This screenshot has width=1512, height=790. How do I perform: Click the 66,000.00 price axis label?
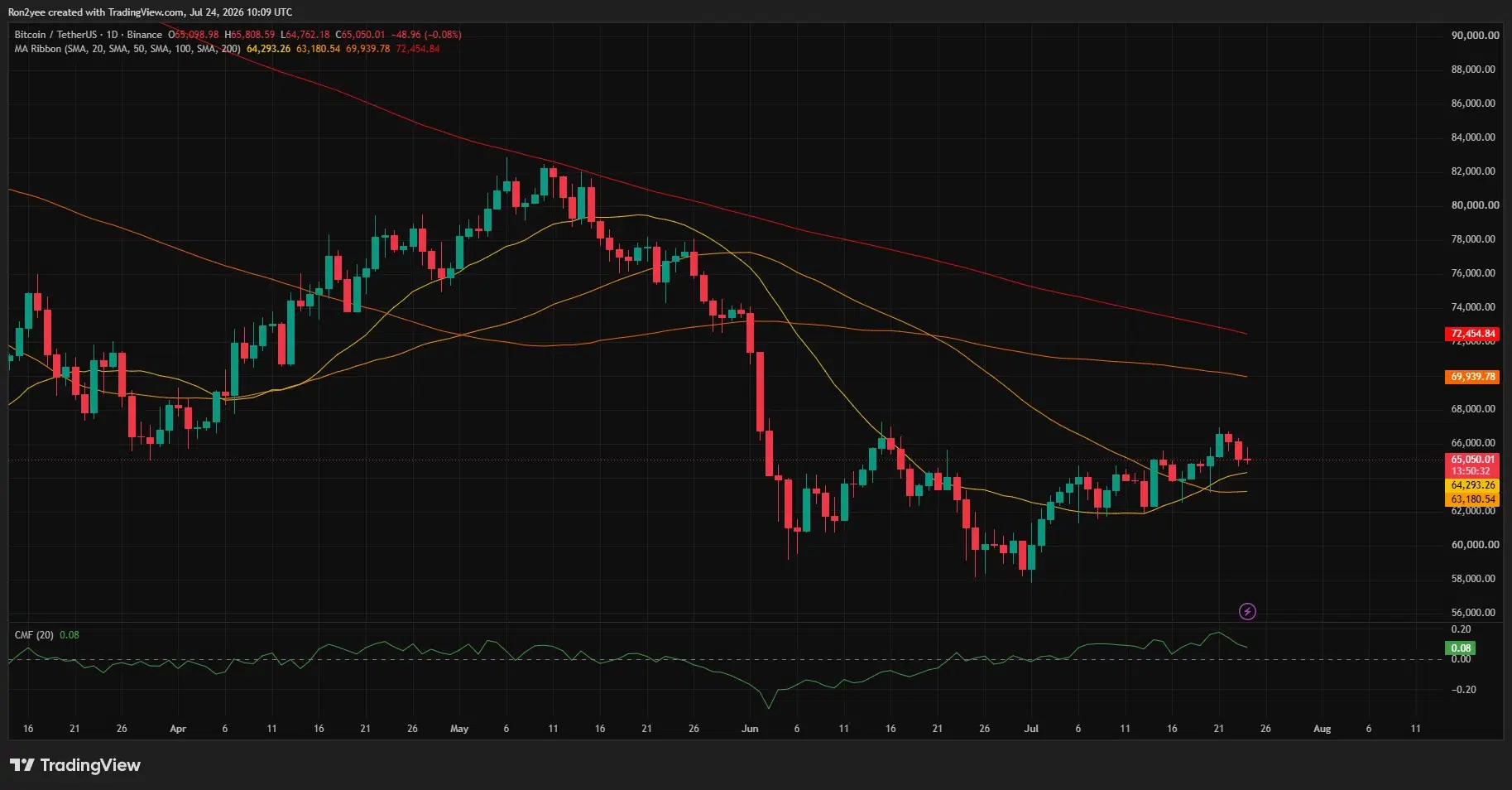[1473, 443]
